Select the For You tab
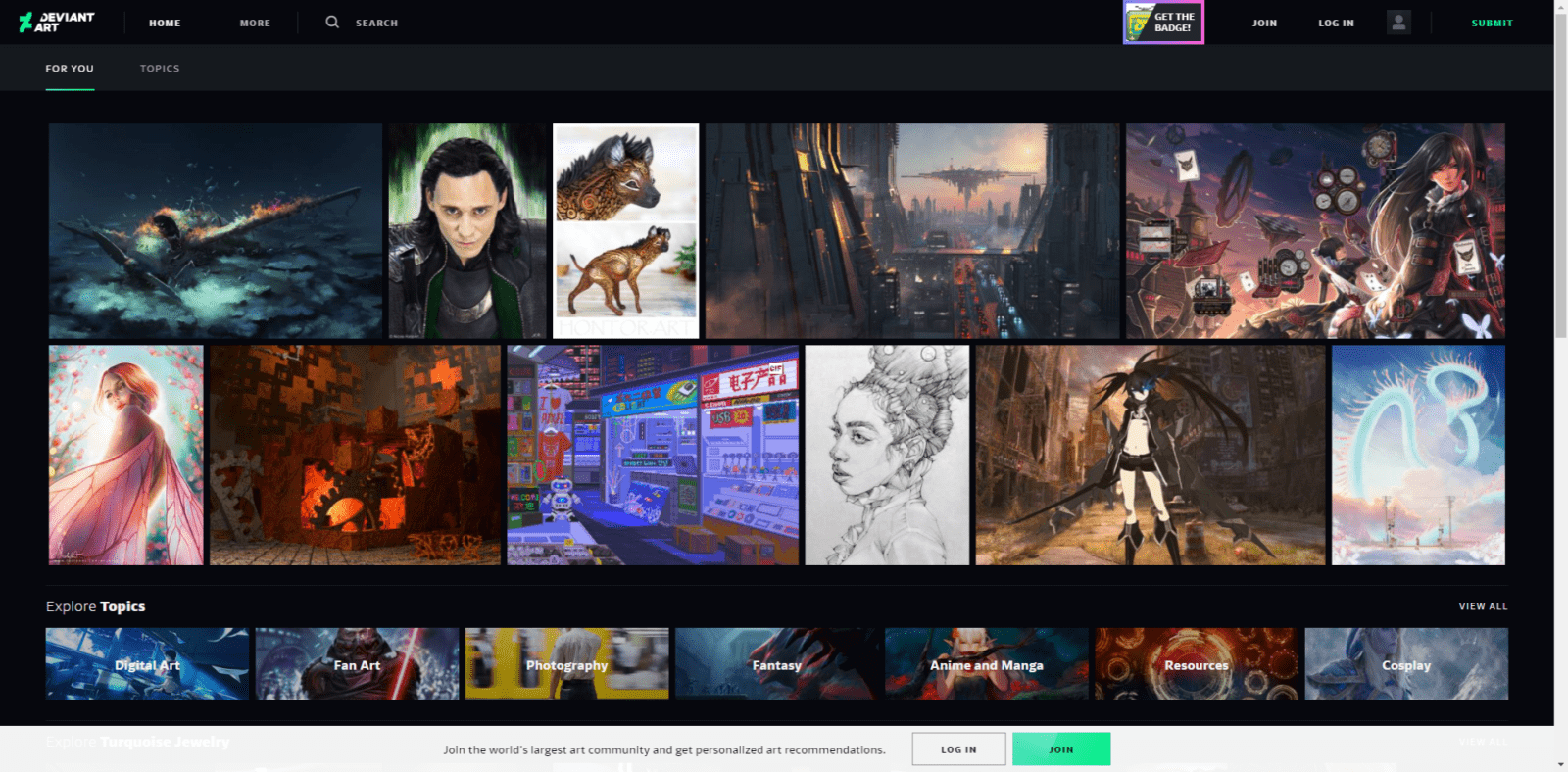The width and height of the screenshot is (1568, 772). point(70,69)
